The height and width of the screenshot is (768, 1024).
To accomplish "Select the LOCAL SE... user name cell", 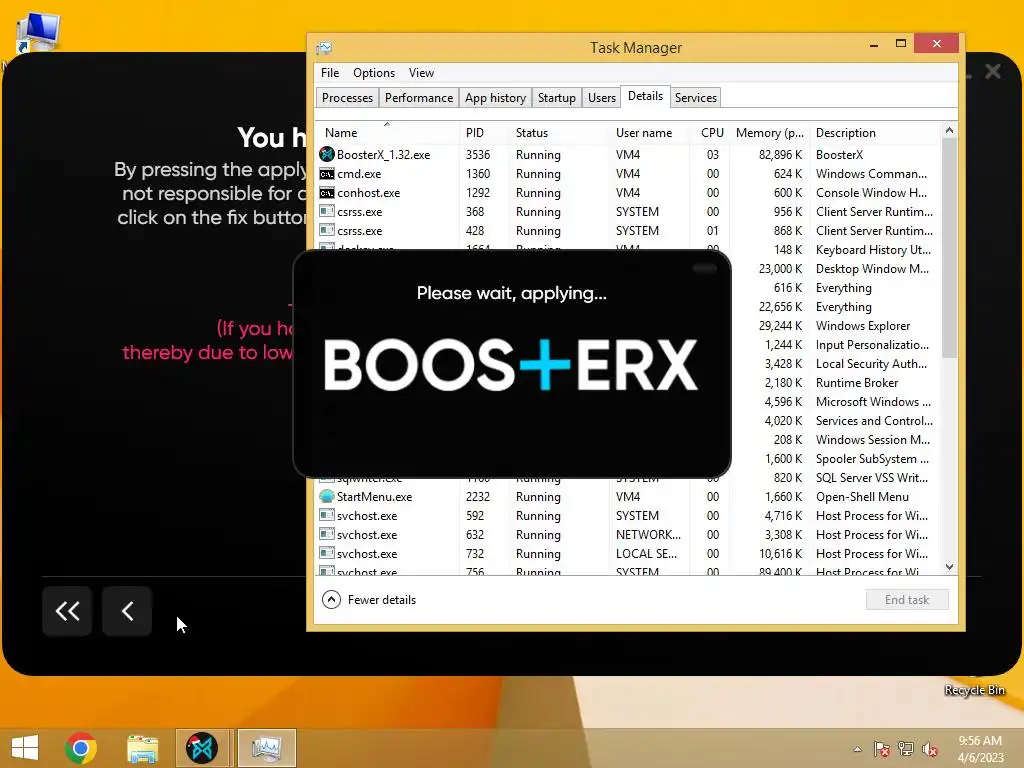I will click(646, 553).
